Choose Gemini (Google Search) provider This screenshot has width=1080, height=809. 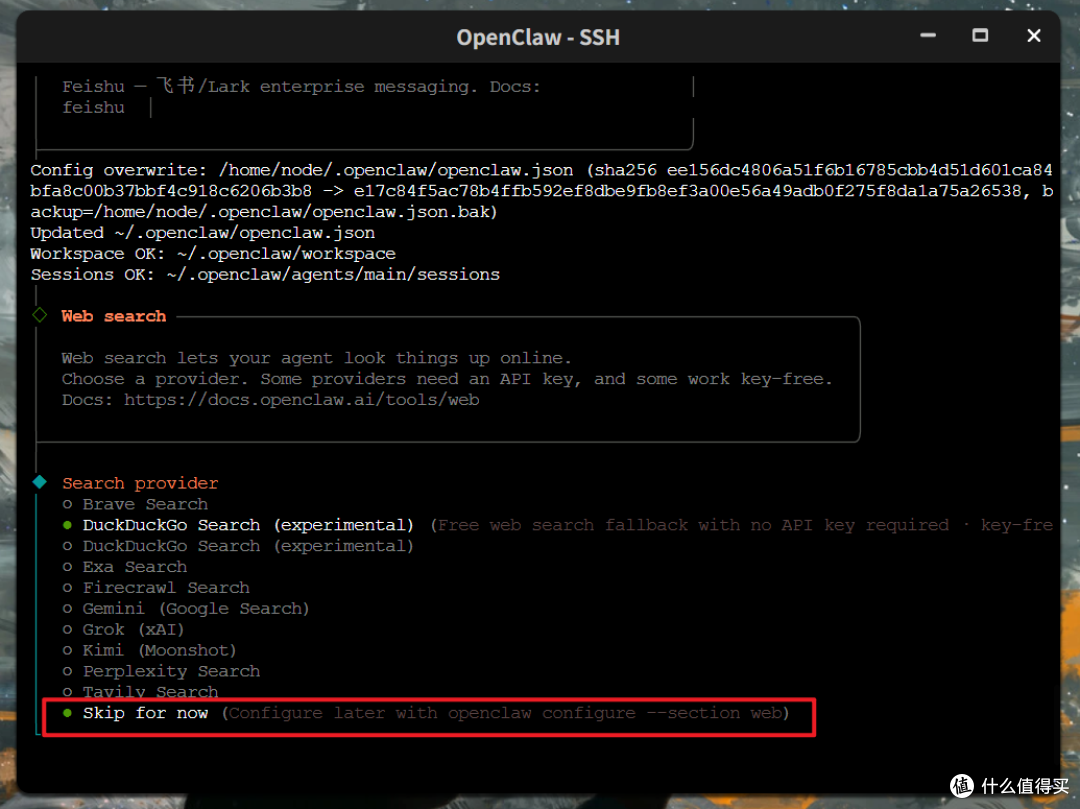tap(186, 609)
